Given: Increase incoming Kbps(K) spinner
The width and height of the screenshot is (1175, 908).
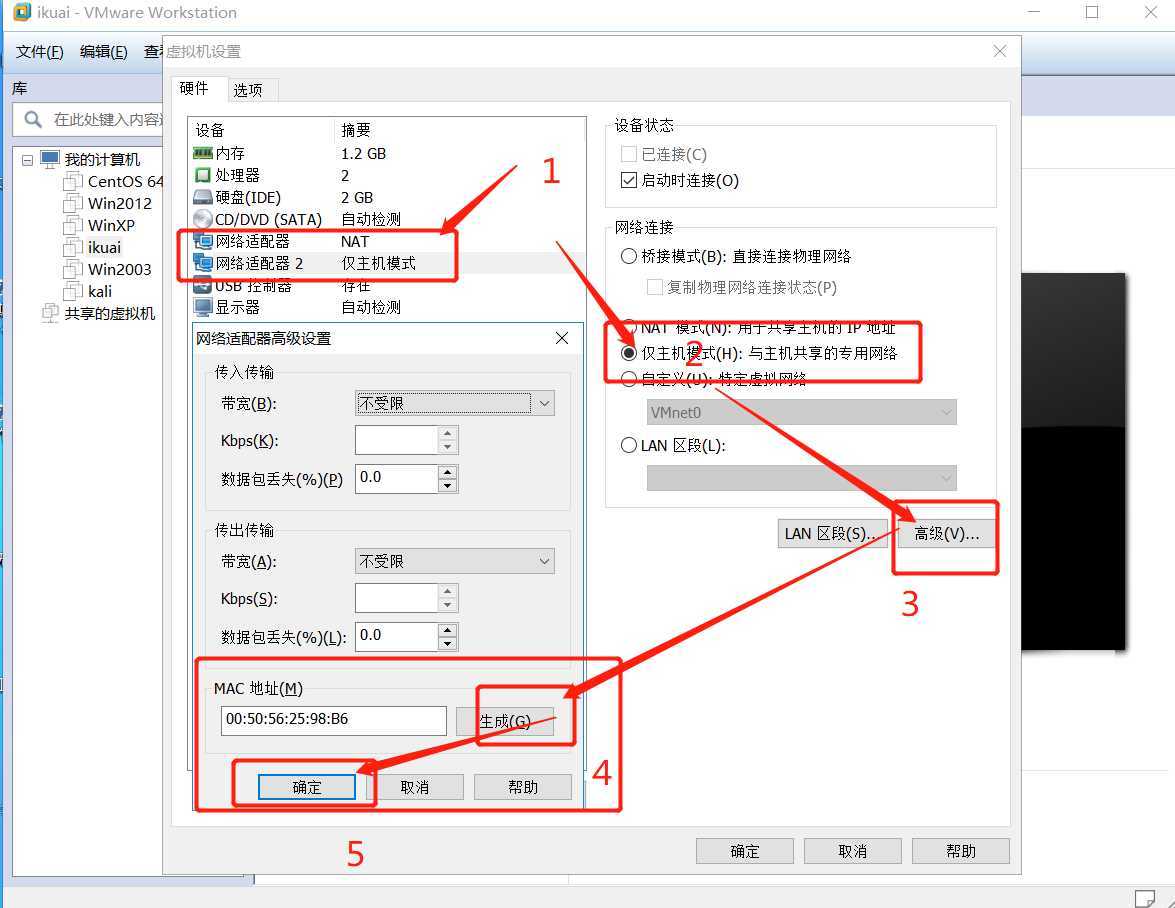Looking at the screenshot, I should click(447, 434).
